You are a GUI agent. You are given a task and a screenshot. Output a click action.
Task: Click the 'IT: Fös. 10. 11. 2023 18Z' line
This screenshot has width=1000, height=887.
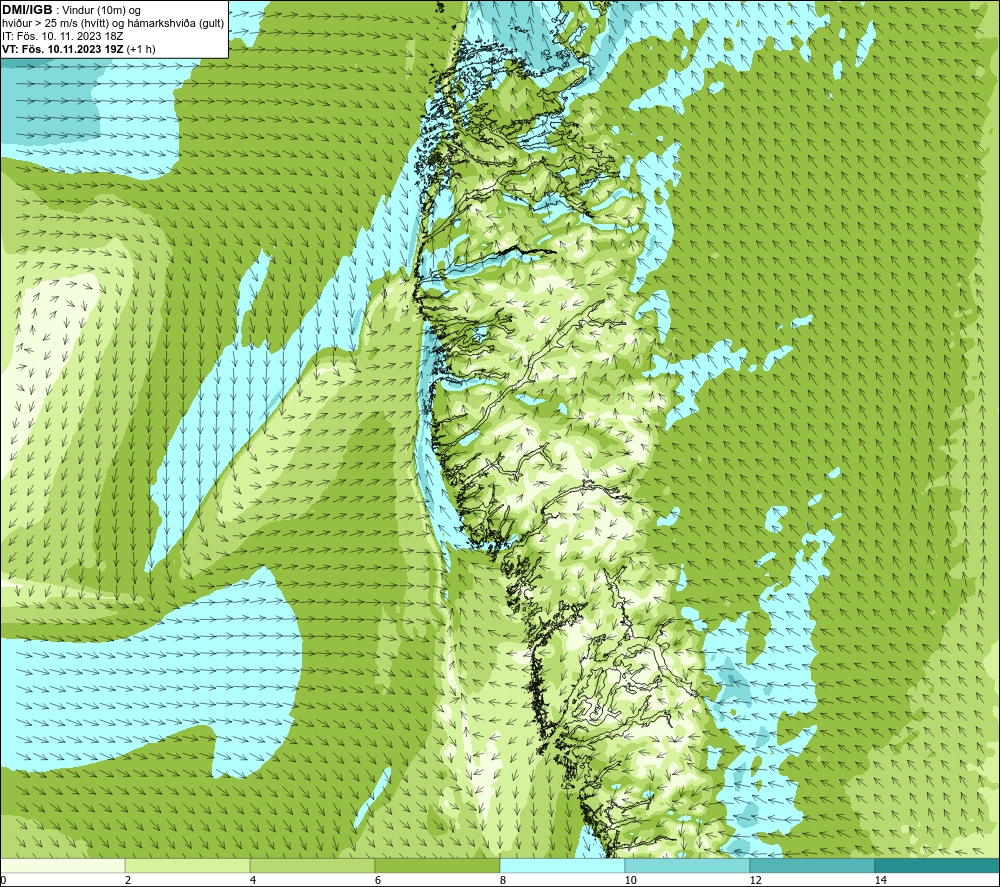pyautogui.click(x=62, y=36)
